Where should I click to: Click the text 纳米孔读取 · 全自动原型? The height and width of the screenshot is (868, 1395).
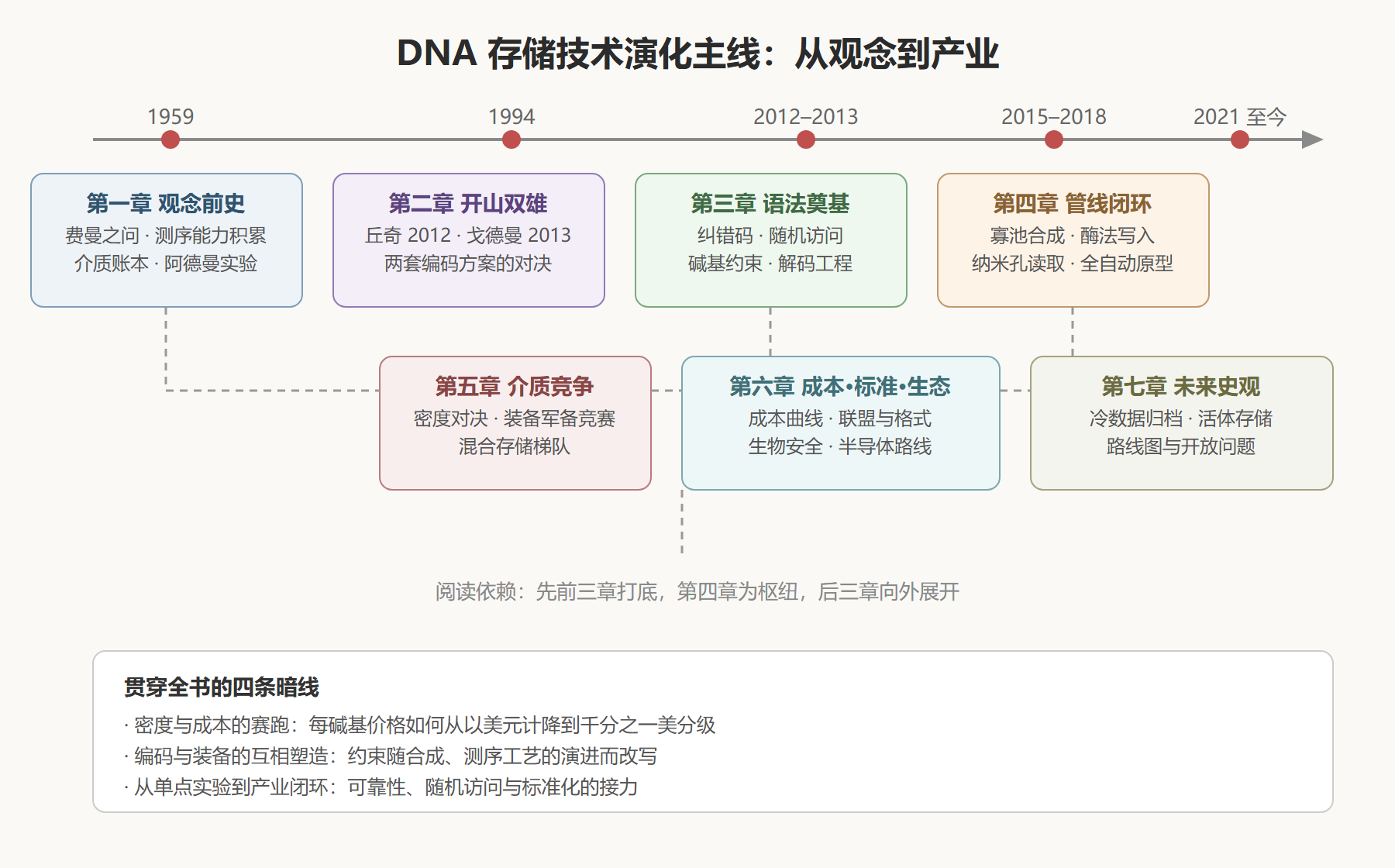[1073, 263]
